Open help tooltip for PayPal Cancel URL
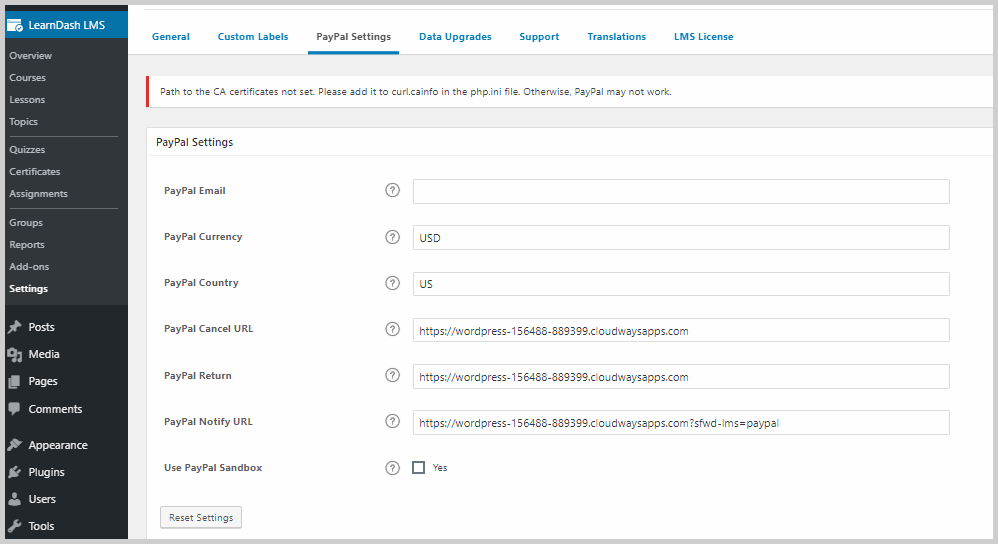Image resolution: width=998 pixels, height=544 pixels. coord(393,329)
